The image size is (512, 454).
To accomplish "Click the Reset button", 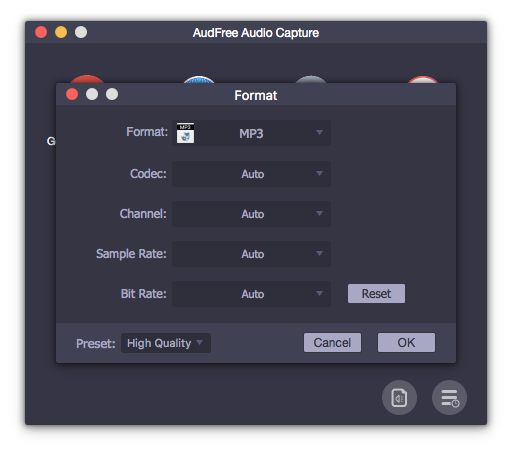I will tap(376, 293).
